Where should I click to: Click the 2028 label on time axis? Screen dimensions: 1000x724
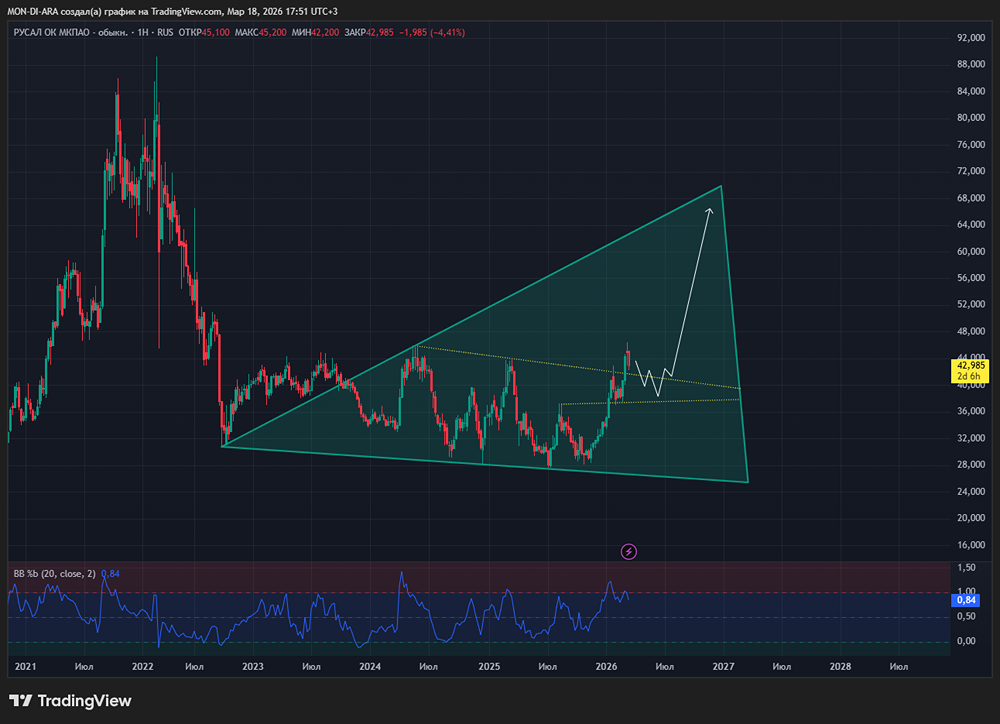[840, 667]
